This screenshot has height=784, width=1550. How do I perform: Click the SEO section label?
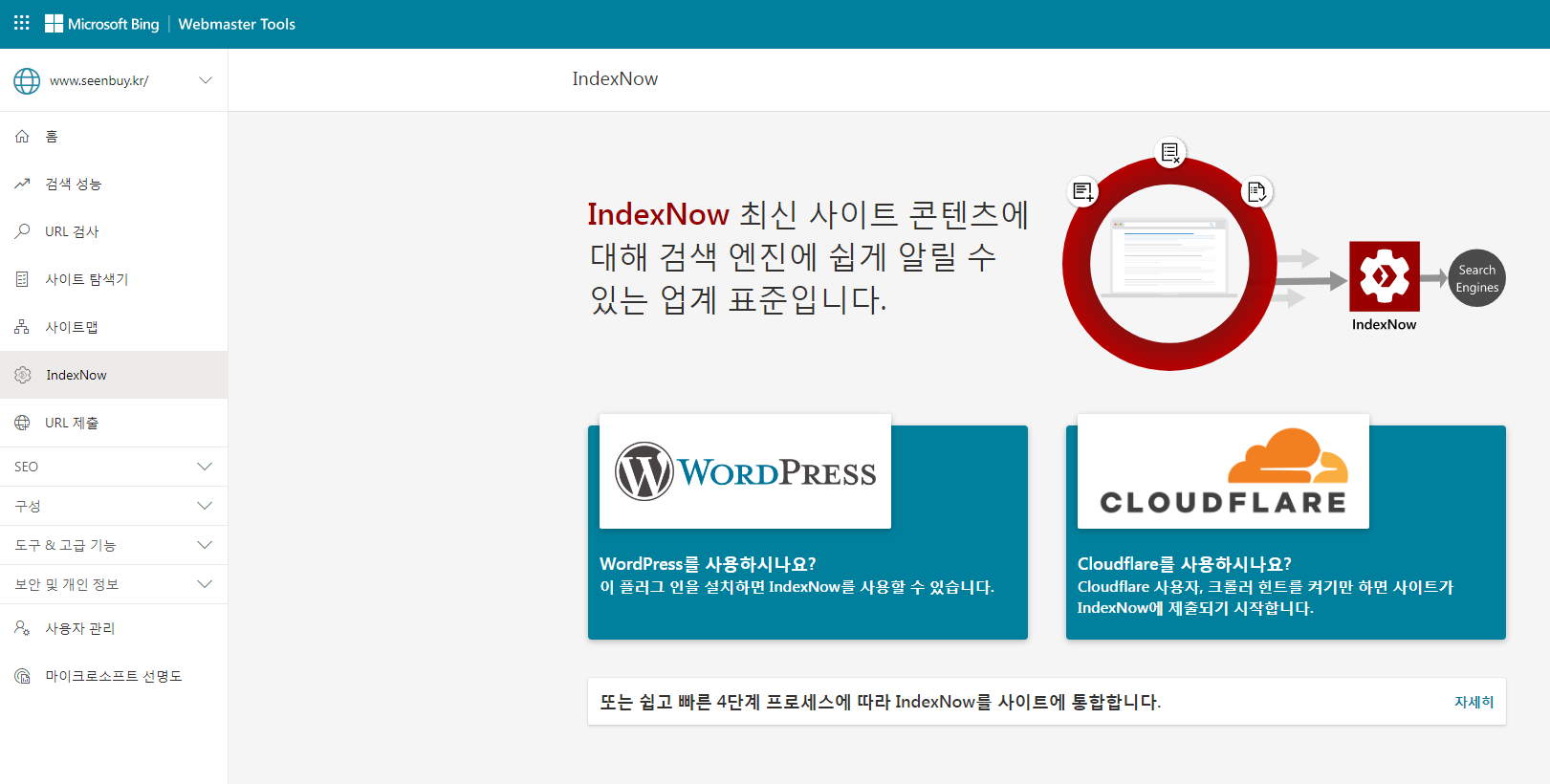[x=27, y=467]
